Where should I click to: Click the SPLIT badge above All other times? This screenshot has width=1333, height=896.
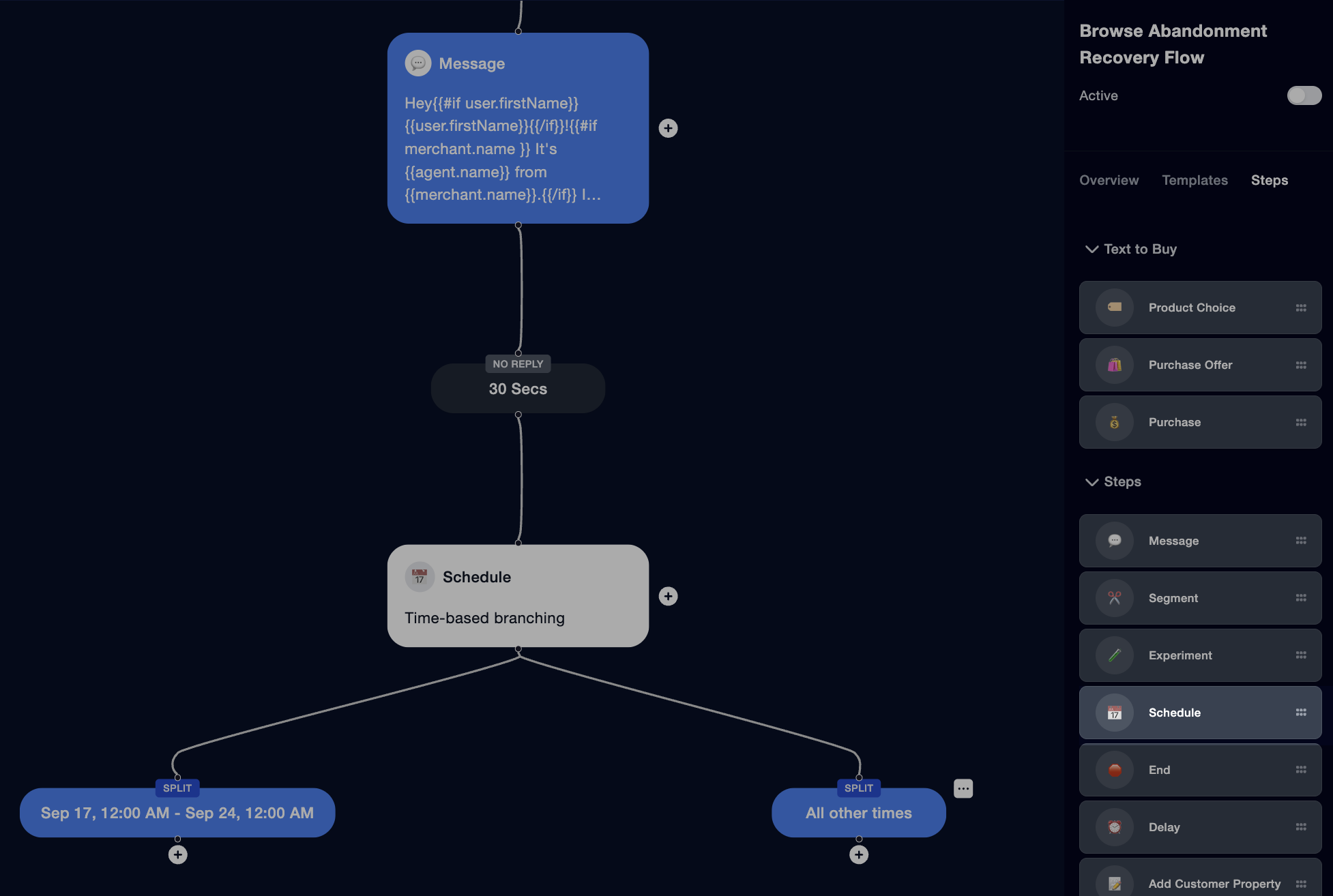tap(858, 788)
